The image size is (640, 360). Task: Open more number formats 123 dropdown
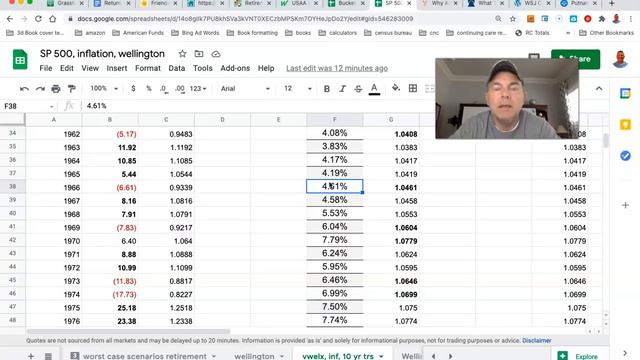click(198, 89)
